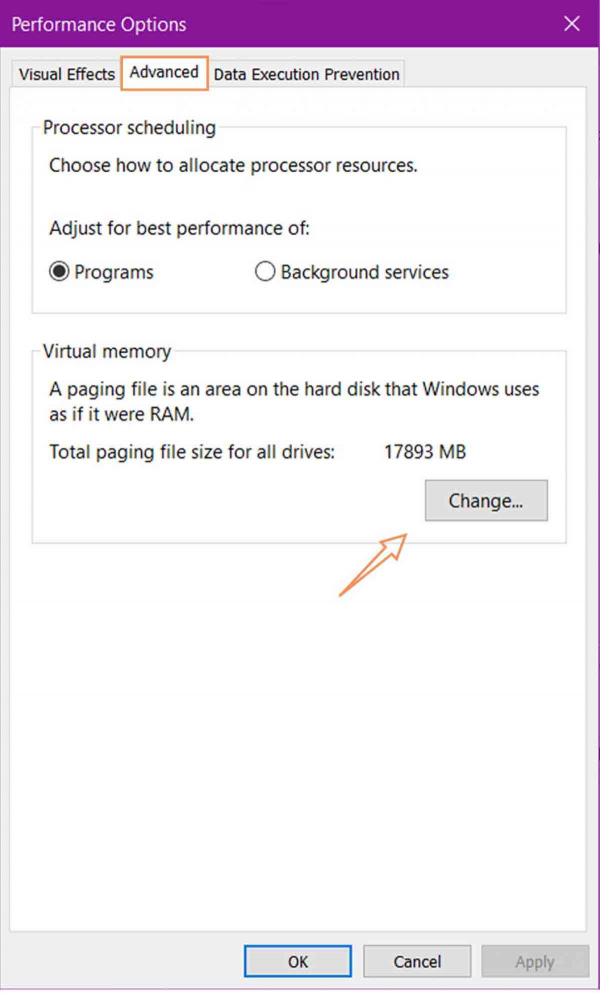Click the 17893 MB paging size value
600x993 pixels.
pyautogui.click(x=425, y=453)
